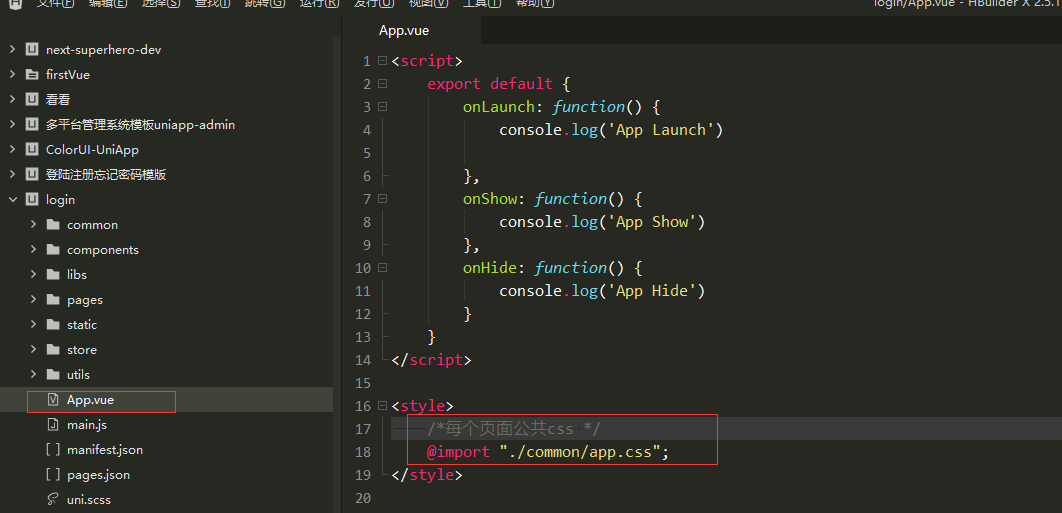The height and width of the screenshot is (513, 1062).
Task: Click the App.vue file icon in tree
Action: (x=53, y=400)
